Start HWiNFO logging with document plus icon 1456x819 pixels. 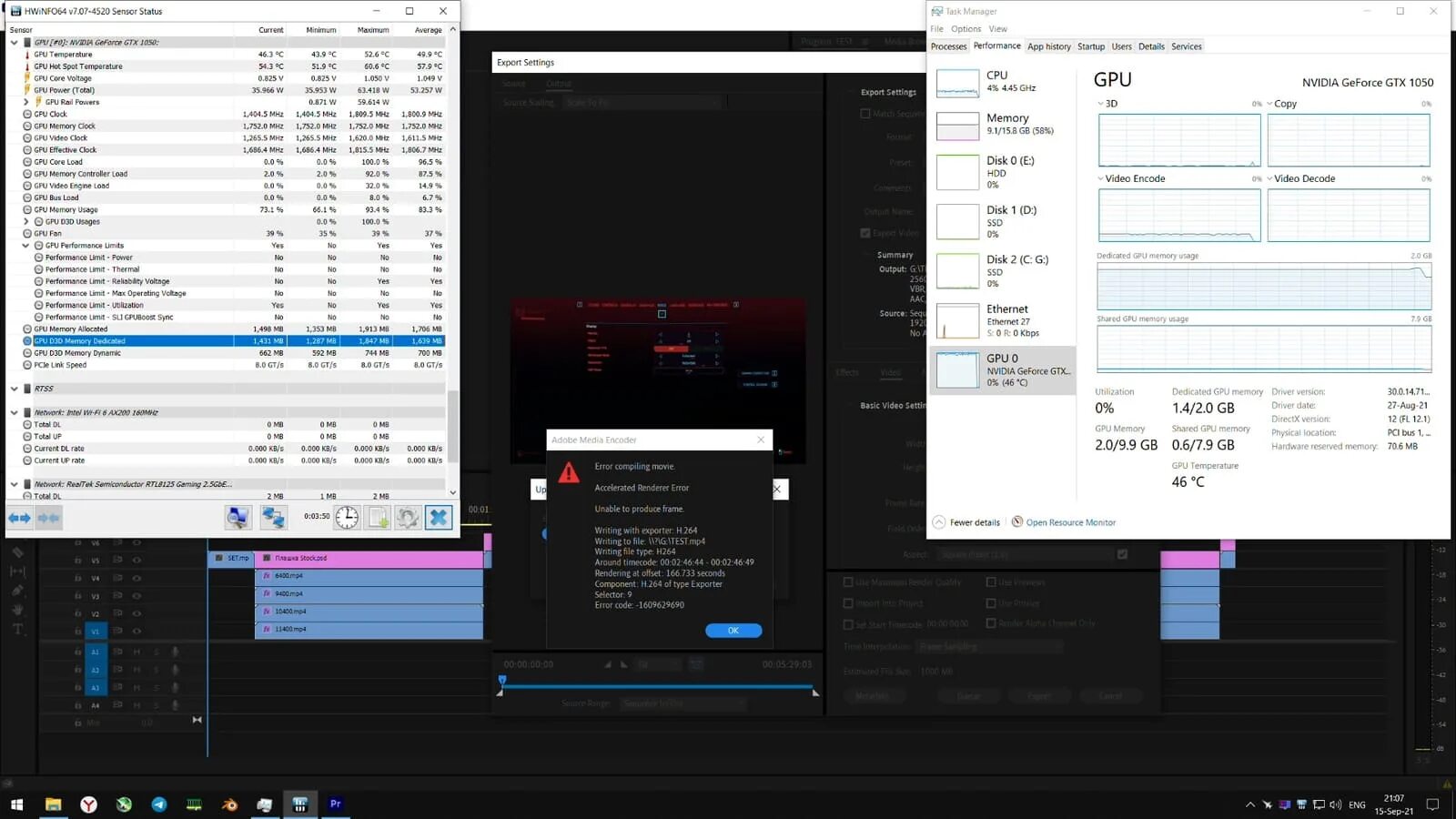coord(378,518)
